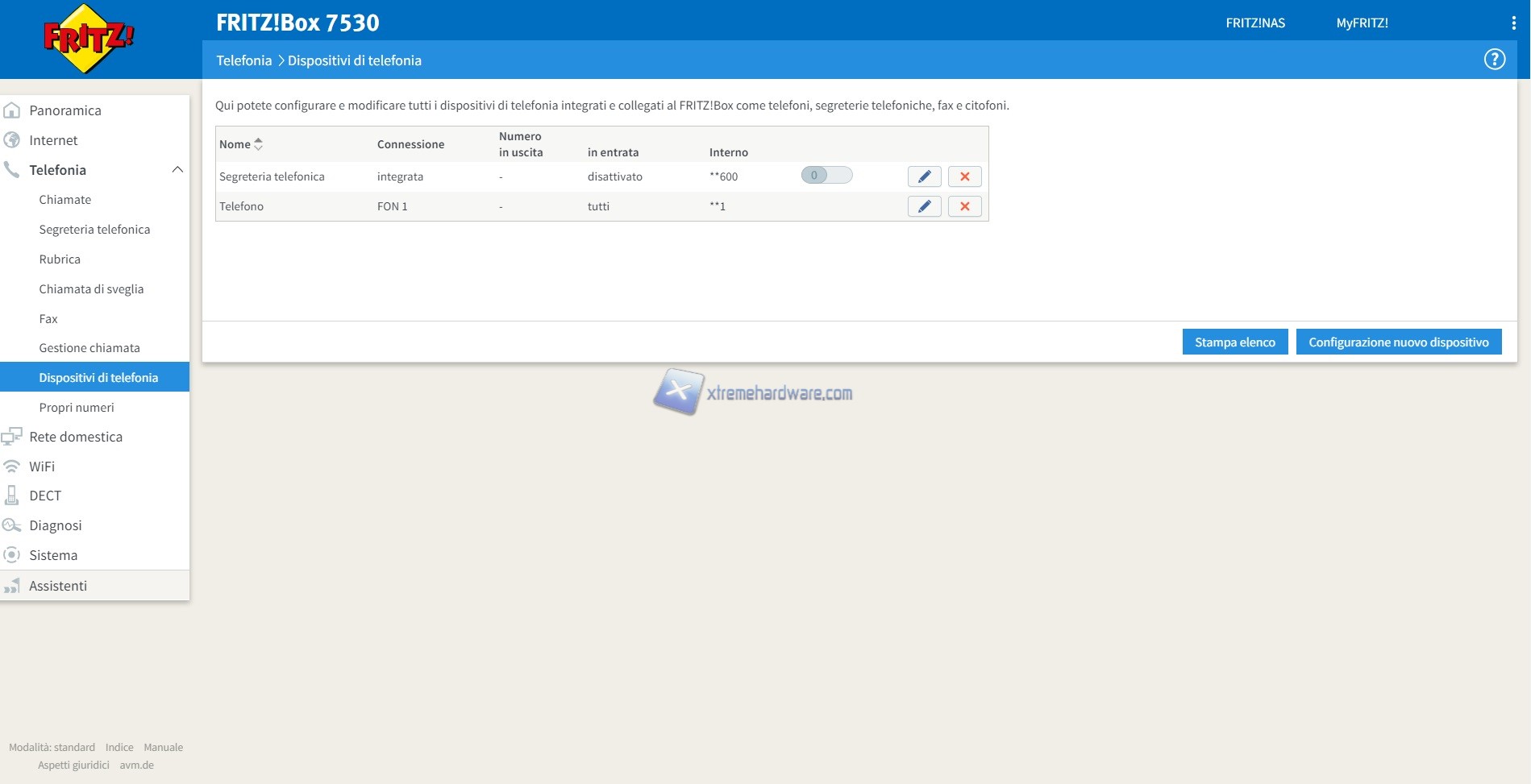
Task: Edit the Segreteria telefonica device
Action: (924, 176)
